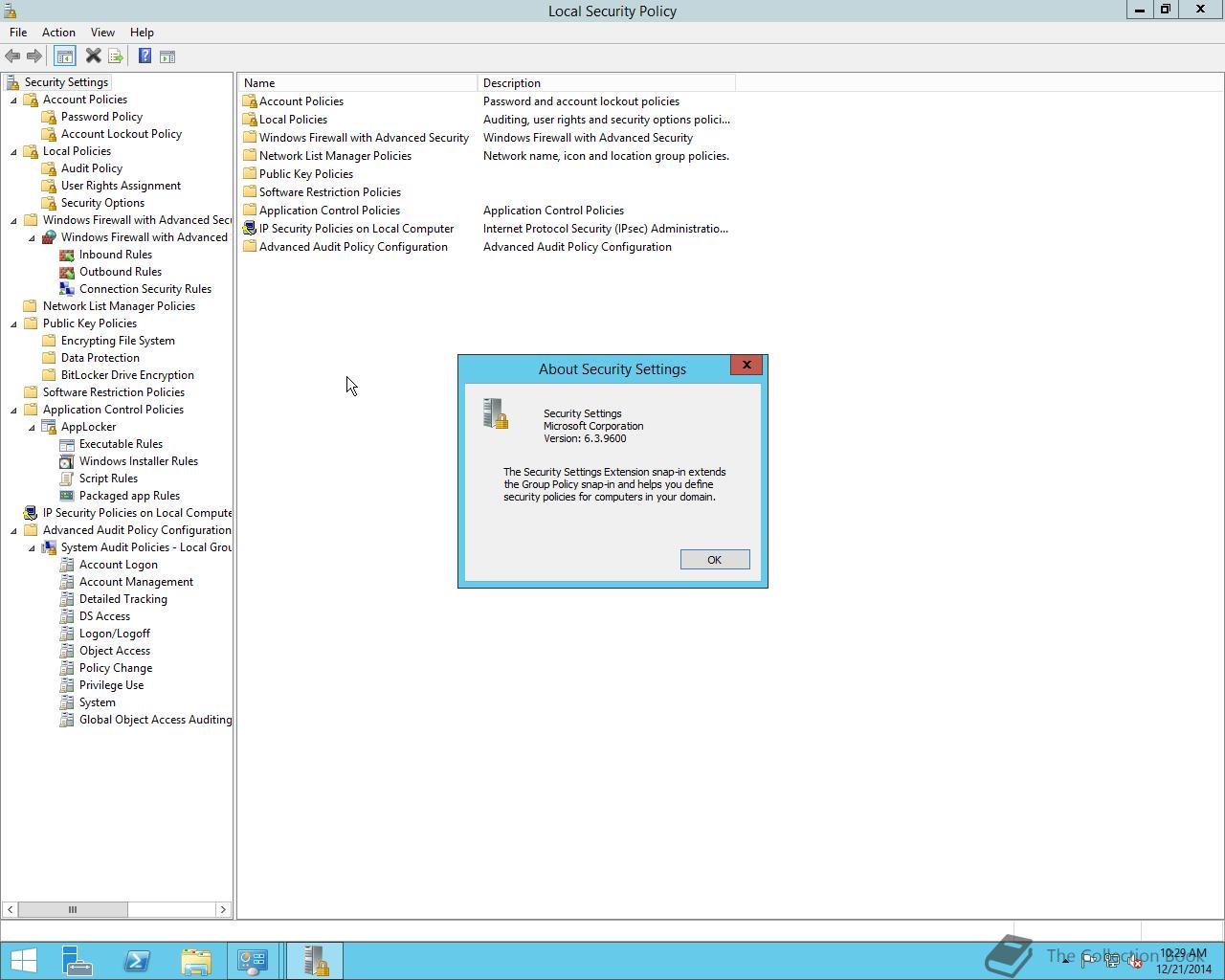Click the Export List toolbar icon
This screenshot has width=1225, height=980.
pos(116,56)
